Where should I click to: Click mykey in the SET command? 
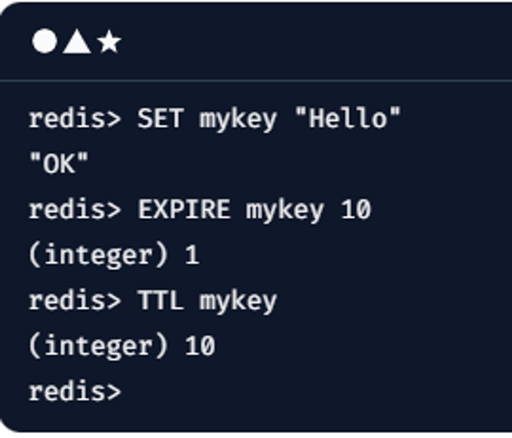(238, 120)
